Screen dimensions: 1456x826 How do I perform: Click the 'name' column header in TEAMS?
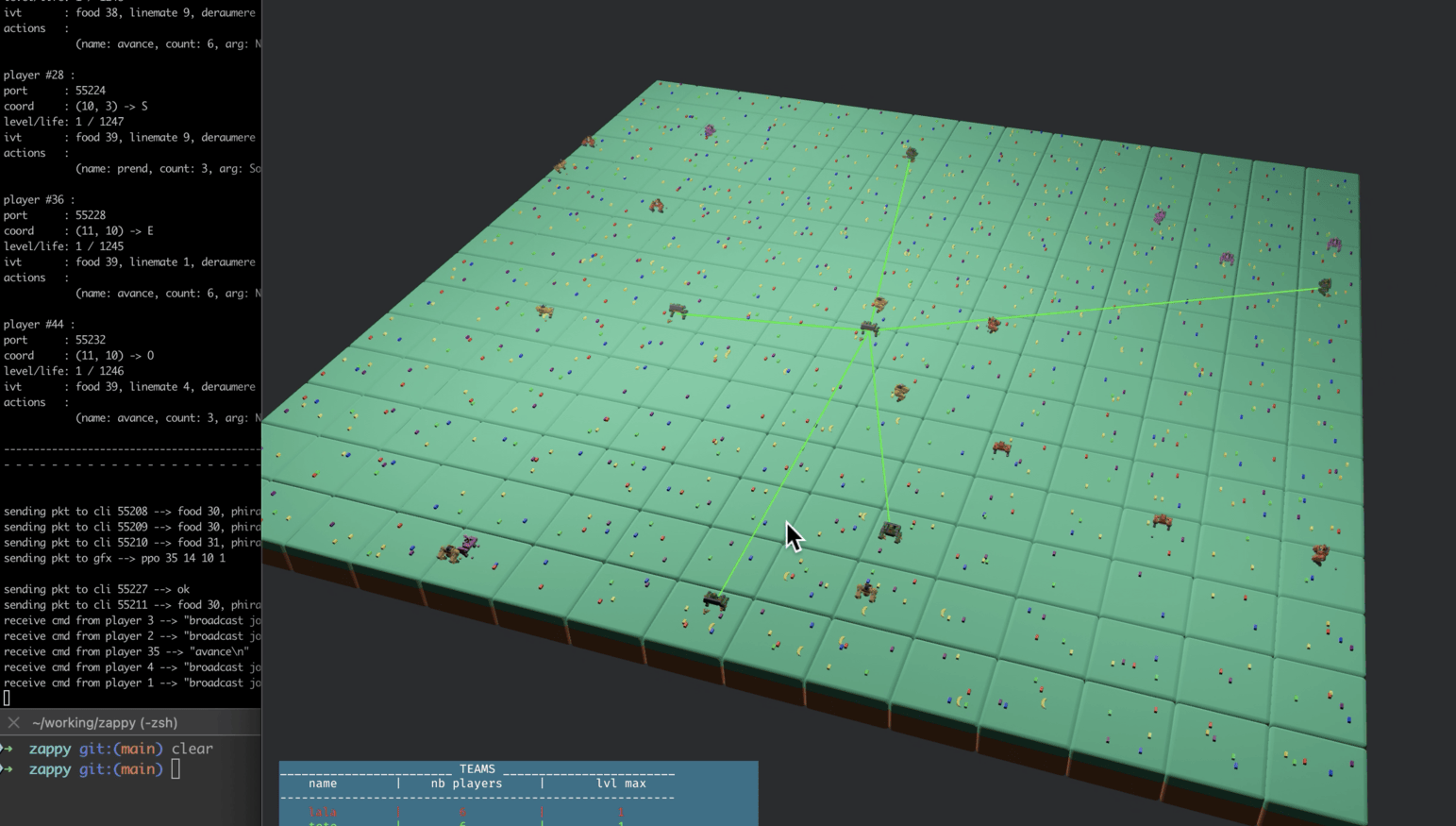point(323,783)
